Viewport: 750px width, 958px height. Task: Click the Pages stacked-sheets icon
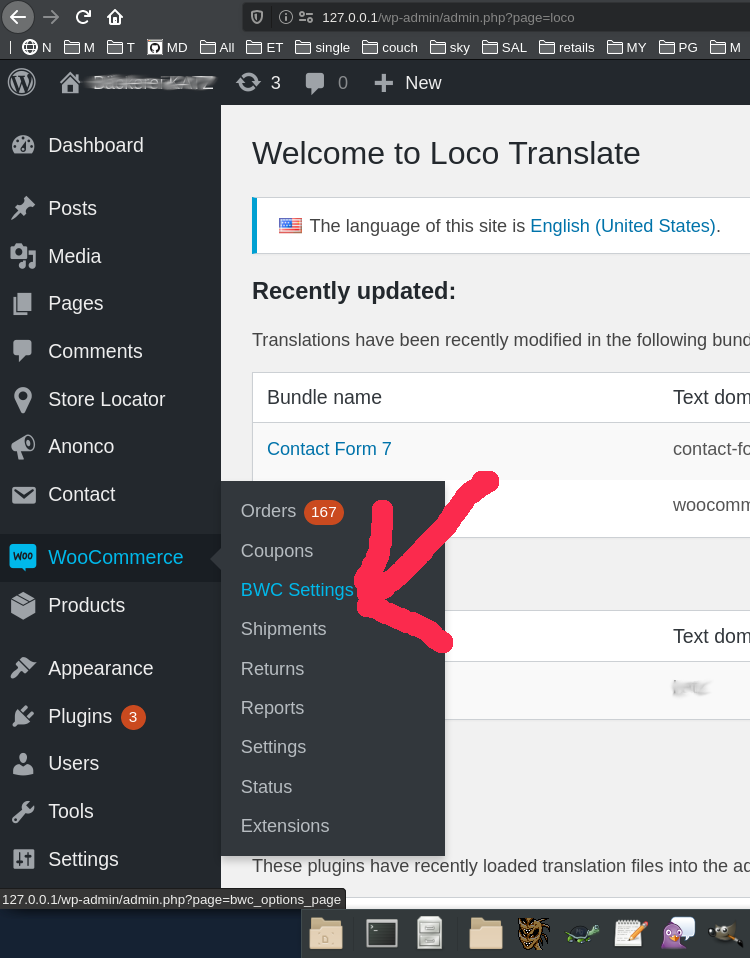(23, 304)
